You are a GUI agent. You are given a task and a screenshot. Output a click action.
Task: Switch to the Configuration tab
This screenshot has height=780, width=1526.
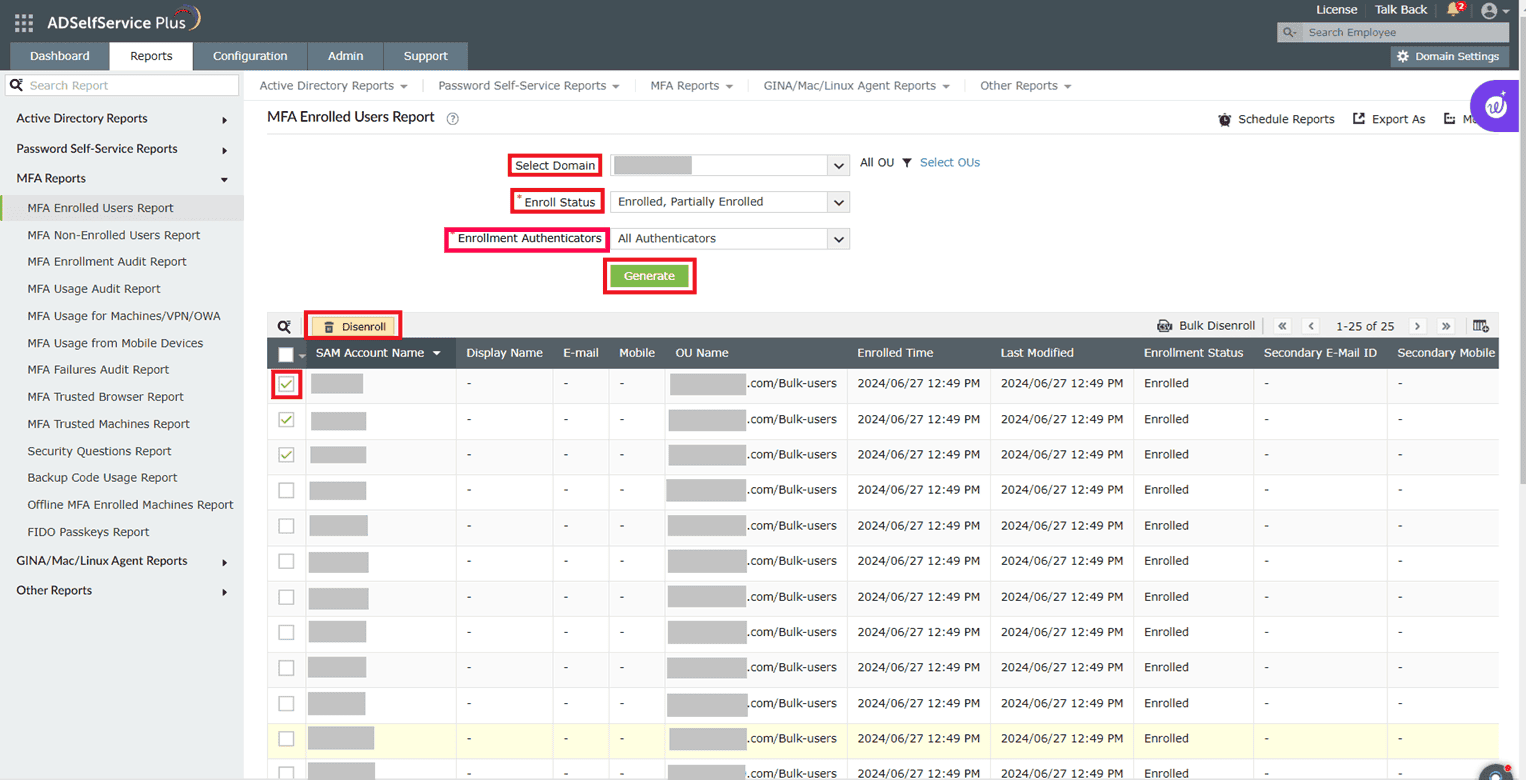pos(250,56)
